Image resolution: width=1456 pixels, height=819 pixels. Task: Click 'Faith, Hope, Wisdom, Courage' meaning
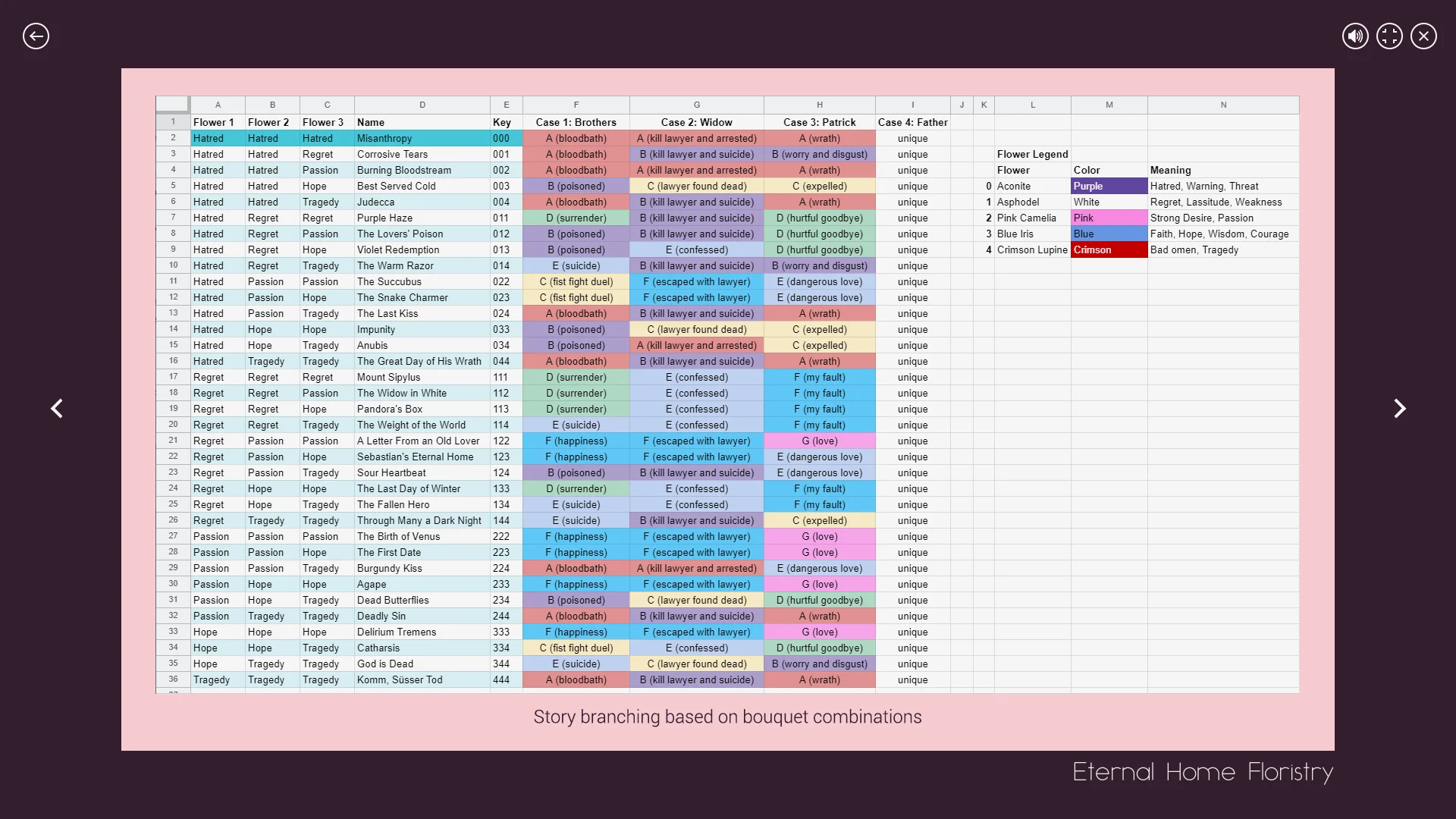pyautogui.click(x=1223, y=234)
